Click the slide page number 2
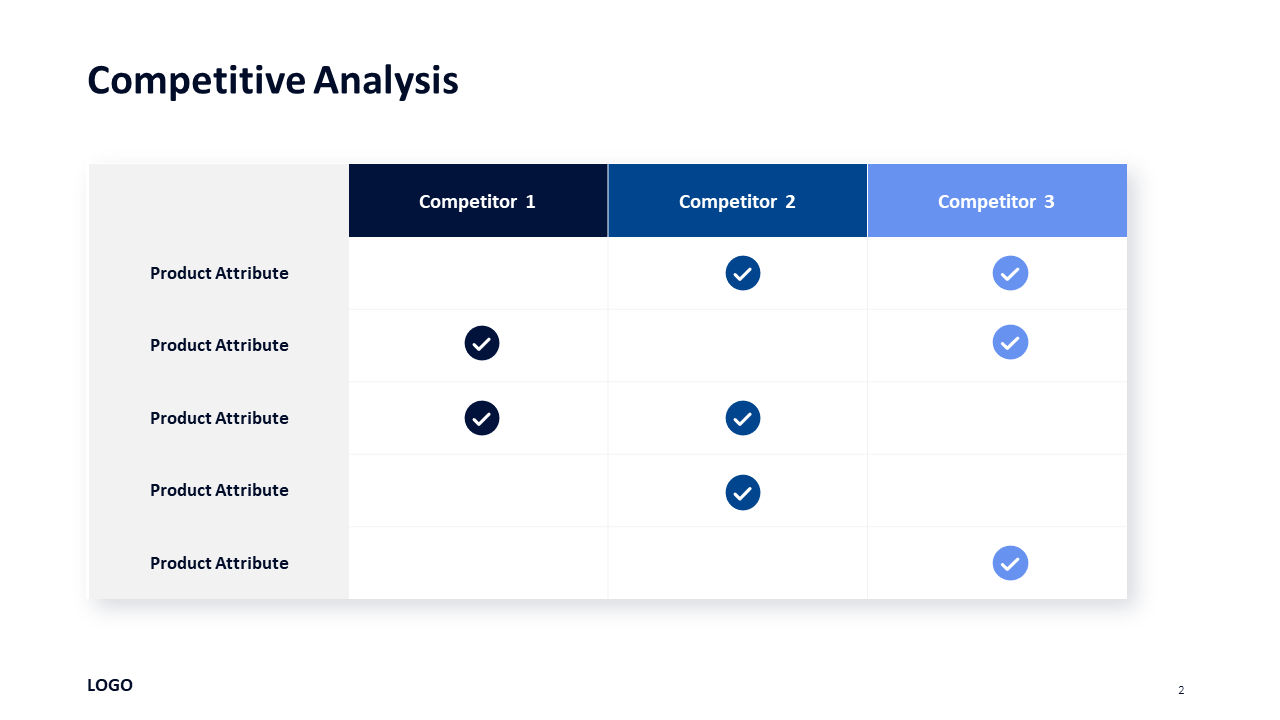The height and width of the screenshot is (720, 1280). (1181, 690)
